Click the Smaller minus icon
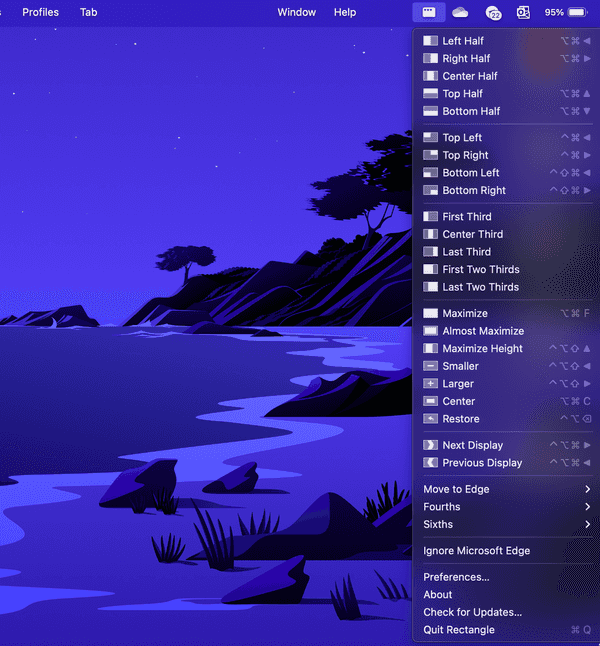600x646 pixels. click(x=431, y=366)
